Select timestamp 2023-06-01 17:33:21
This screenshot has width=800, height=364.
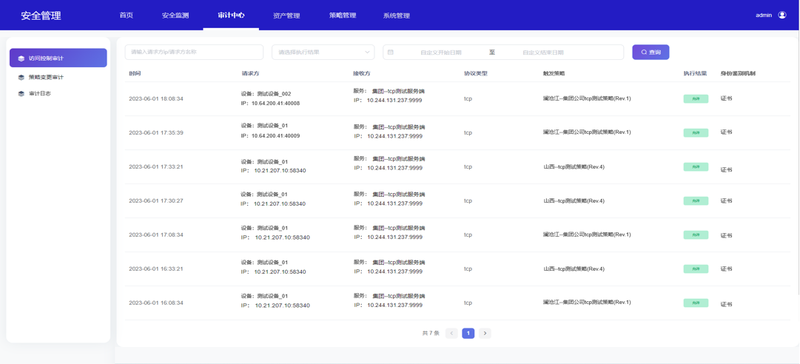(x=156, y=167)
